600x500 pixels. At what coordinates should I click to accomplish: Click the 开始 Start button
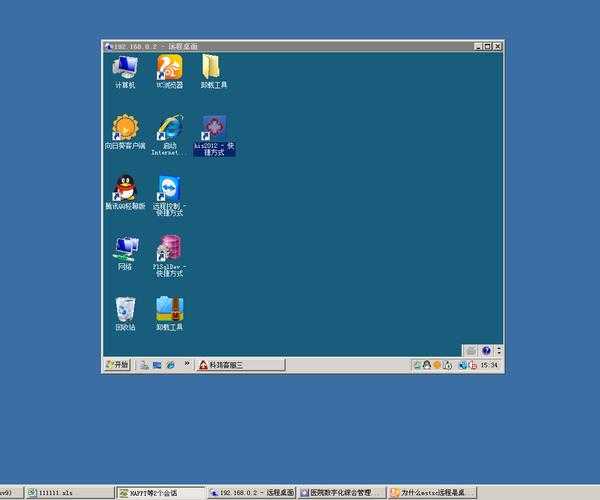[118, 366]
